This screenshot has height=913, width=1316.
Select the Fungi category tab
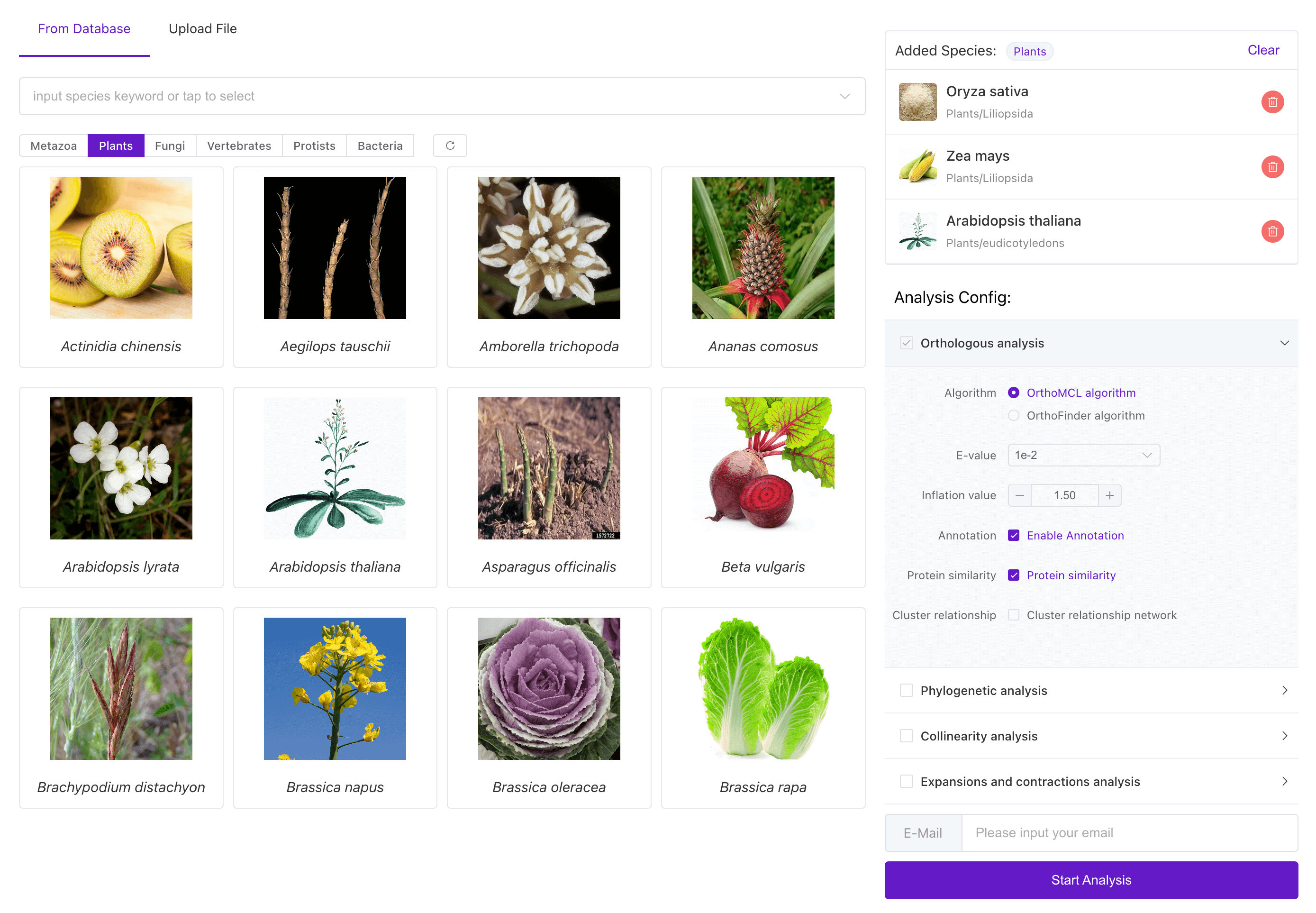click(170, 146)
